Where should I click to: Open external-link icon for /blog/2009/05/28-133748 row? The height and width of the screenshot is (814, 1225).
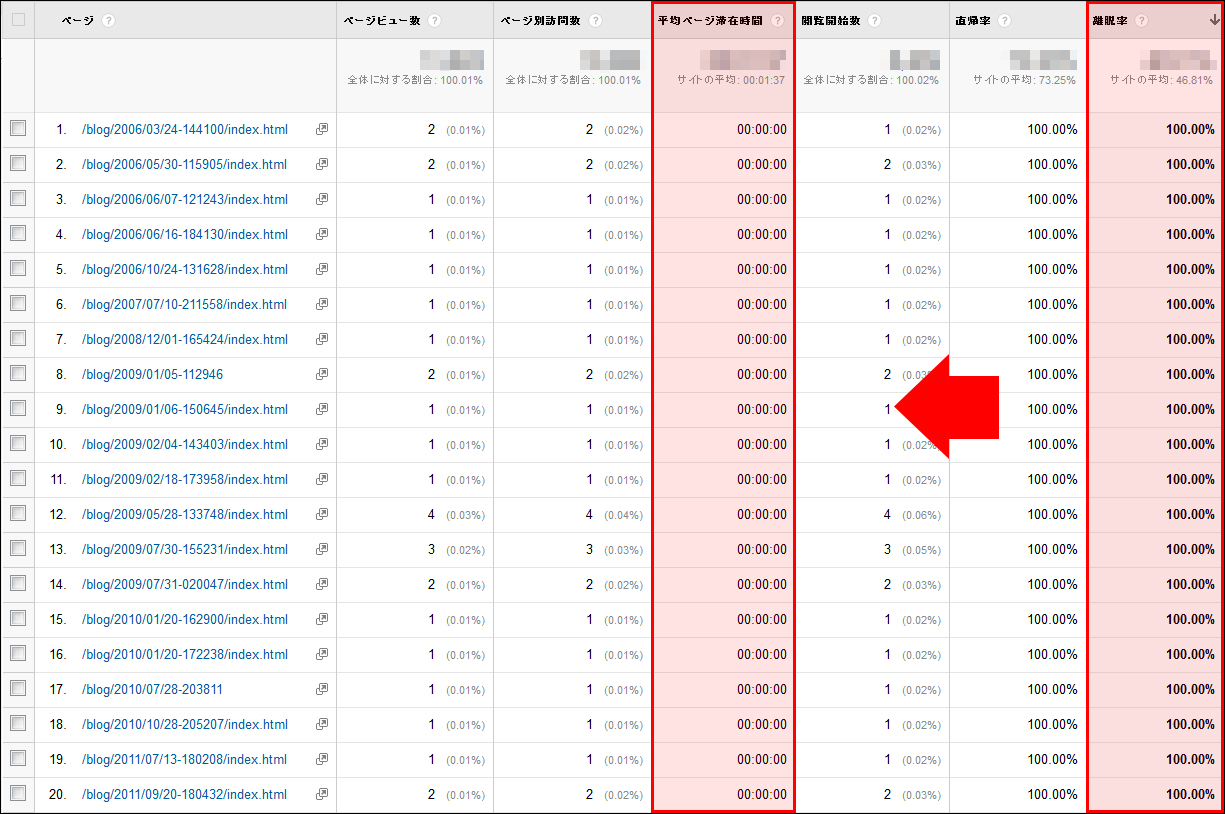pyautogui.click(x=322, y=514)
